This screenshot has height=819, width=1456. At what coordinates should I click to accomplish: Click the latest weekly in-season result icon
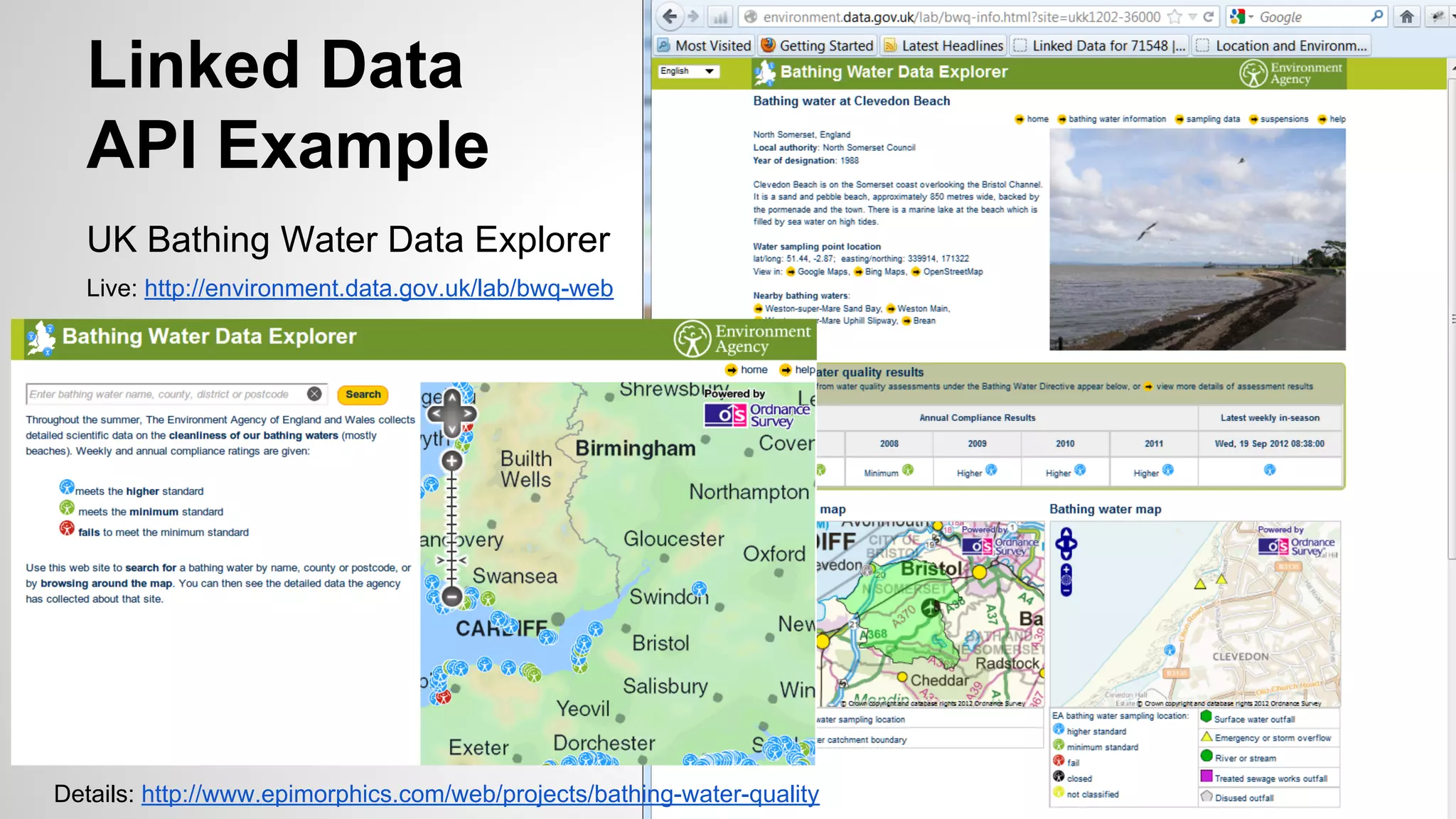coord(1270,470)
